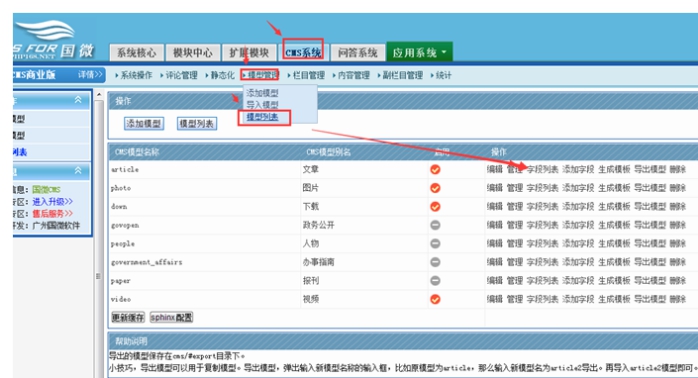Click the 添加模型 button

(x=144, y=123)
